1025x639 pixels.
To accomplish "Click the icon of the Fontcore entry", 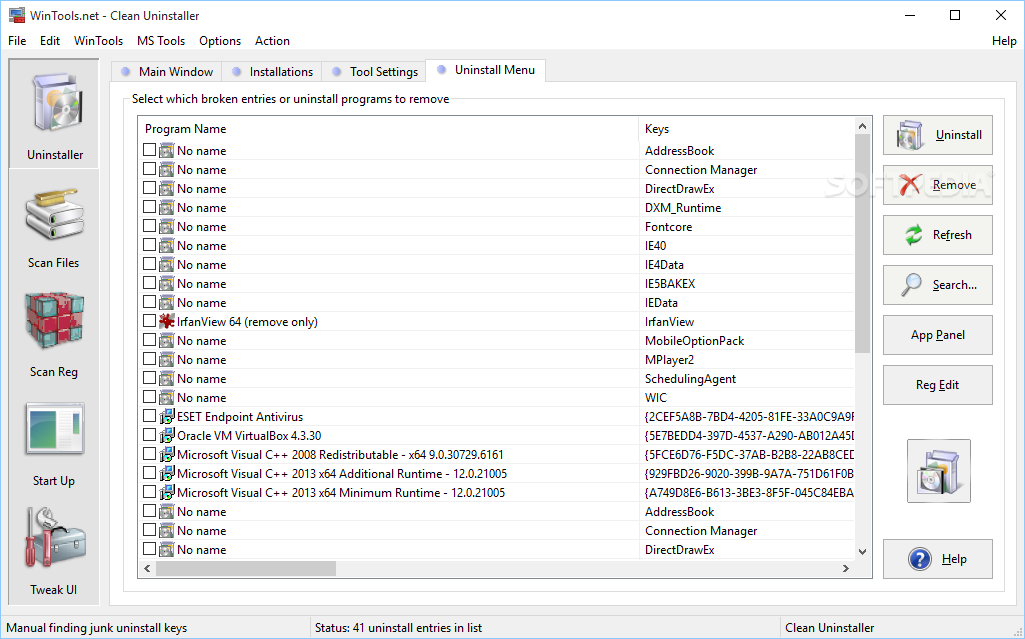I will (x=167, y=226).
